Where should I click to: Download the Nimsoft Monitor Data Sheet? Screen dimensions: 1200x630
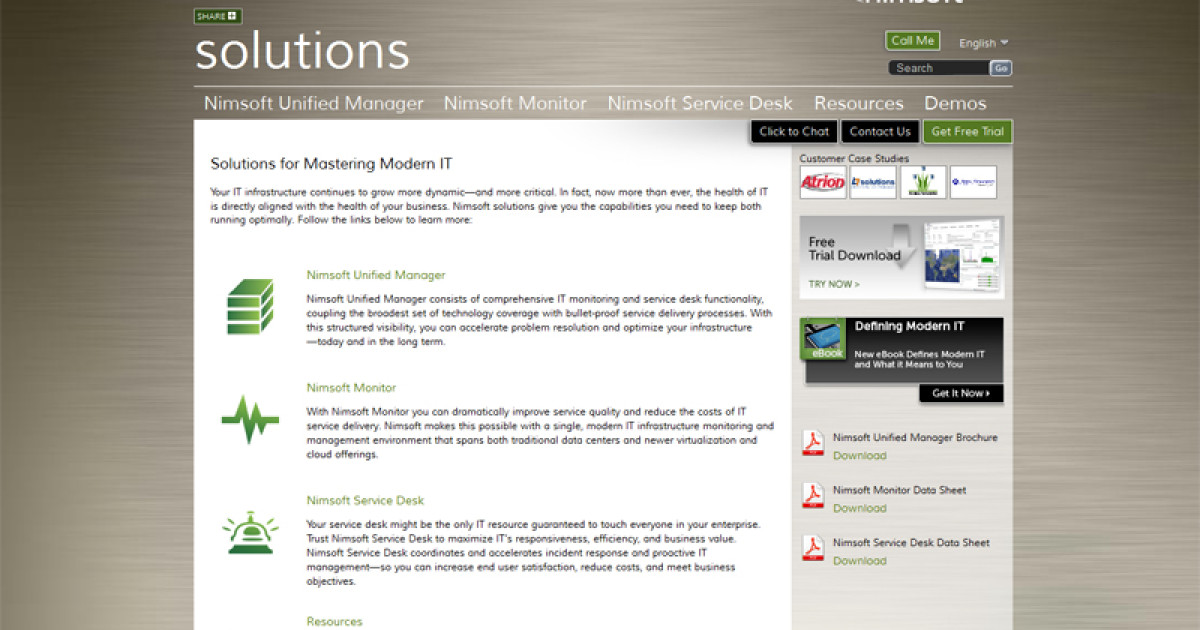pos(859,508)
